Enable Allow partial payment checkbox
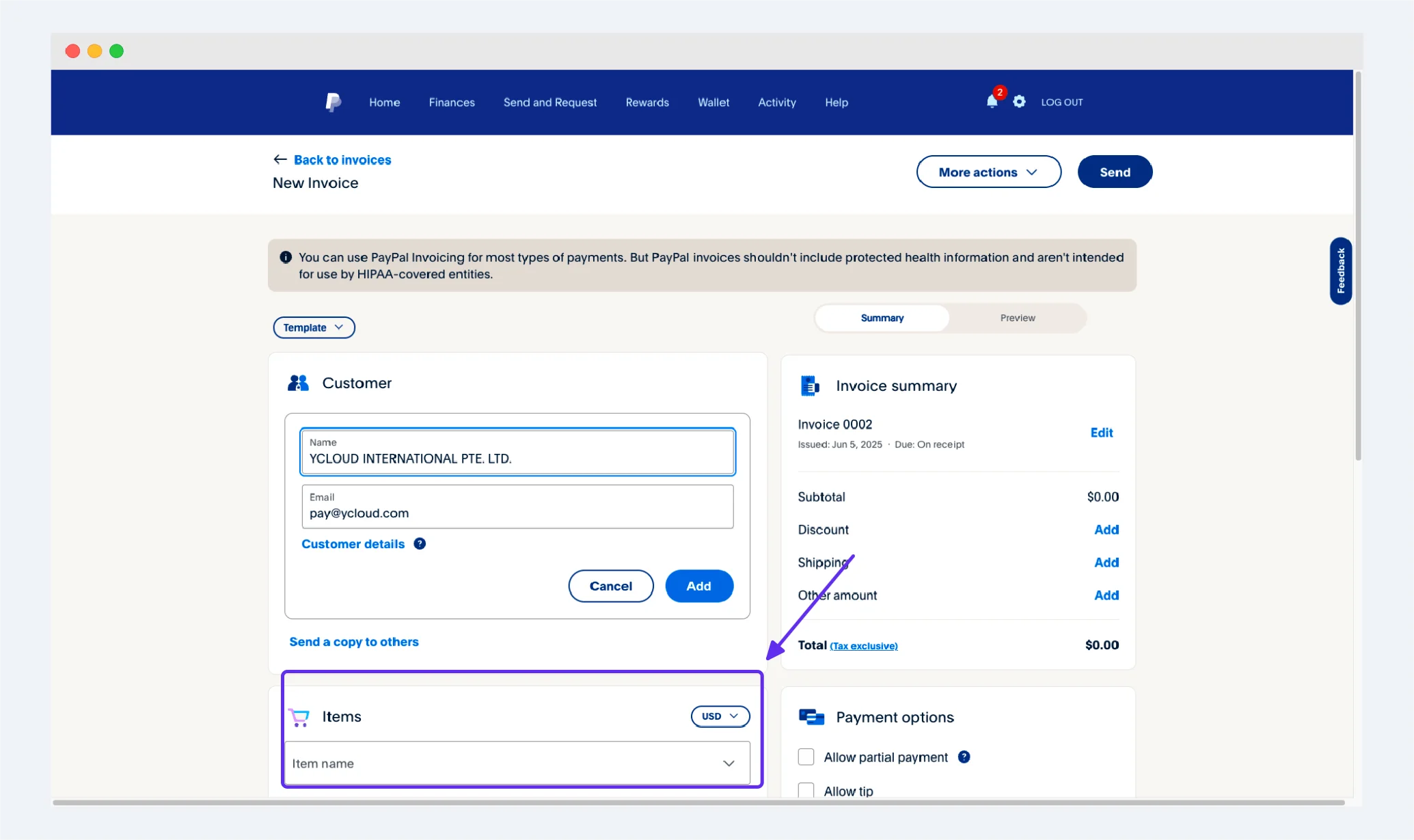Image resolution: width=1414 pixels, height=840 pixels. pyautogui.click(x=806, y=757)
